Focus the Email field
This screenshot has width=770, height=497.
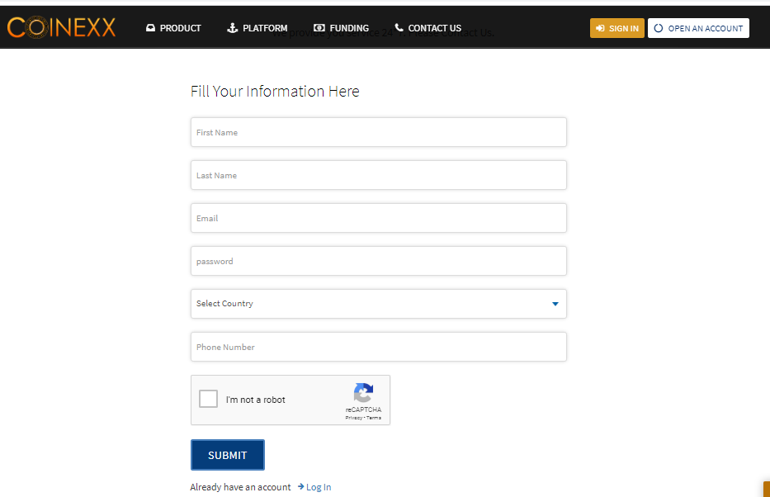(x=379, y=218)
